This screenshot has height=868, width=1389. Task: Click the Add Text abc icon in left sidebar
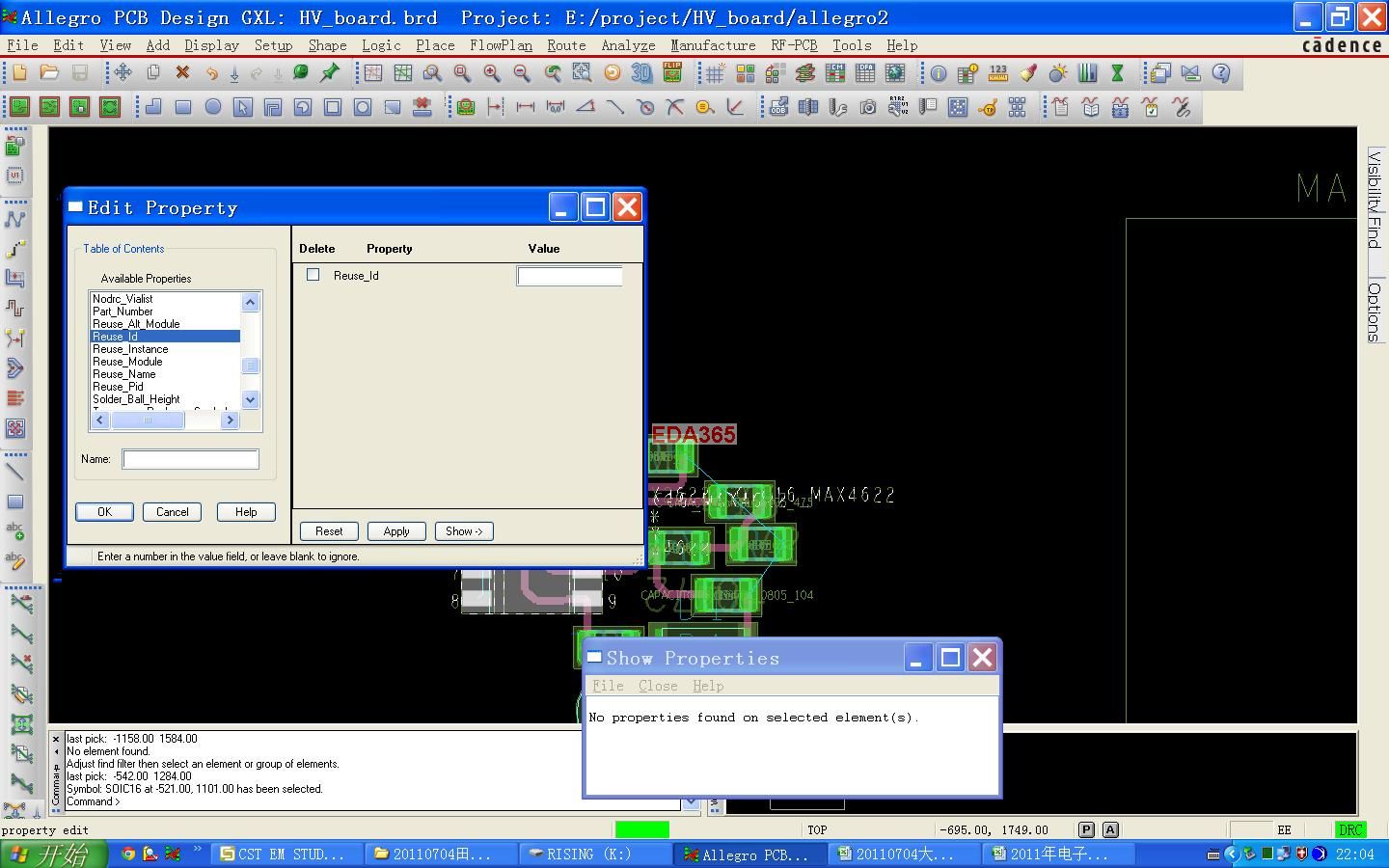point(15,531)
